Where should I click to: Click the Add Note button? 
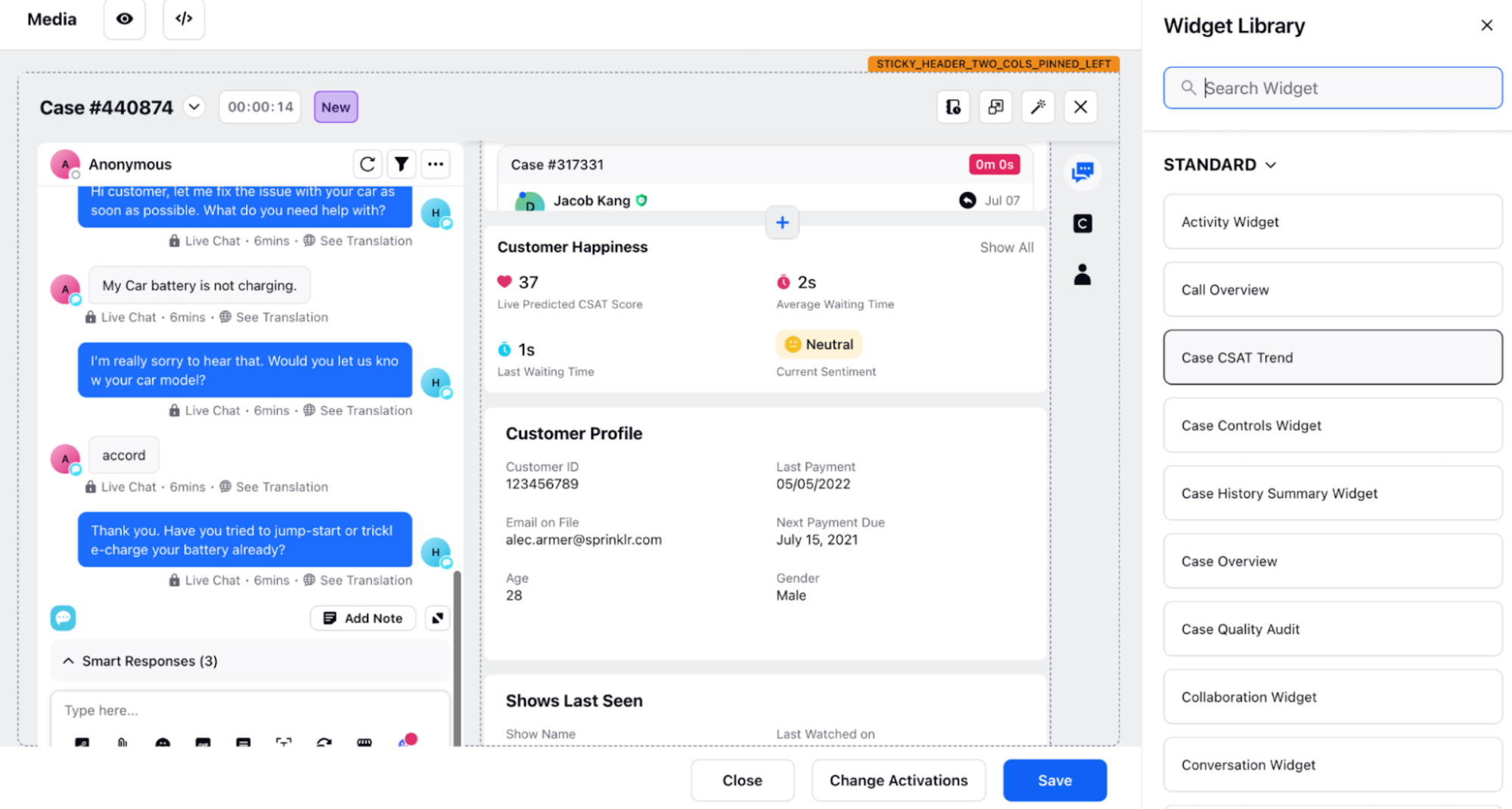coord(363,618)
